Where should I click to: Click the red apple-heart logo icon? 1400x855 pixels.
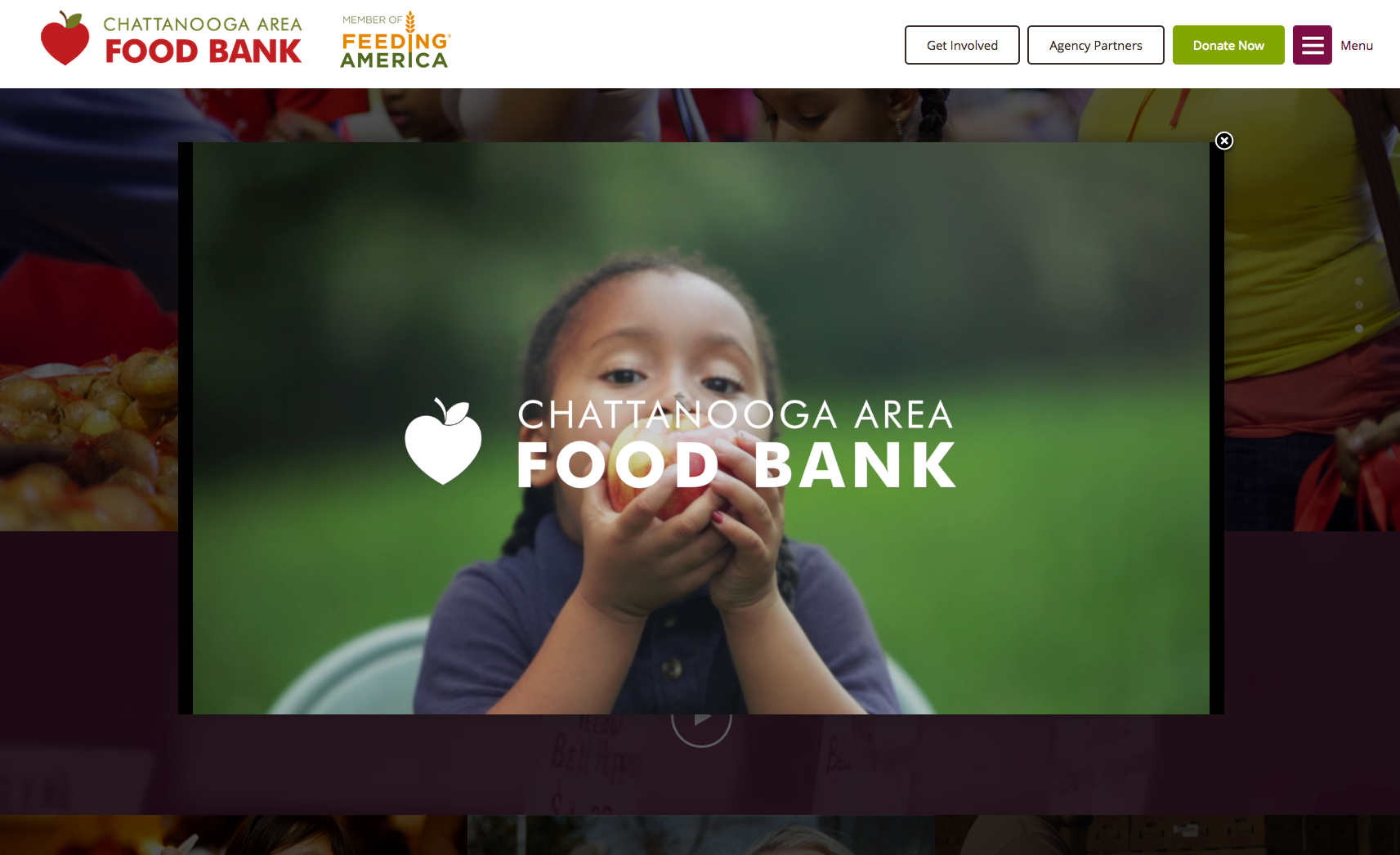point(65,38)
